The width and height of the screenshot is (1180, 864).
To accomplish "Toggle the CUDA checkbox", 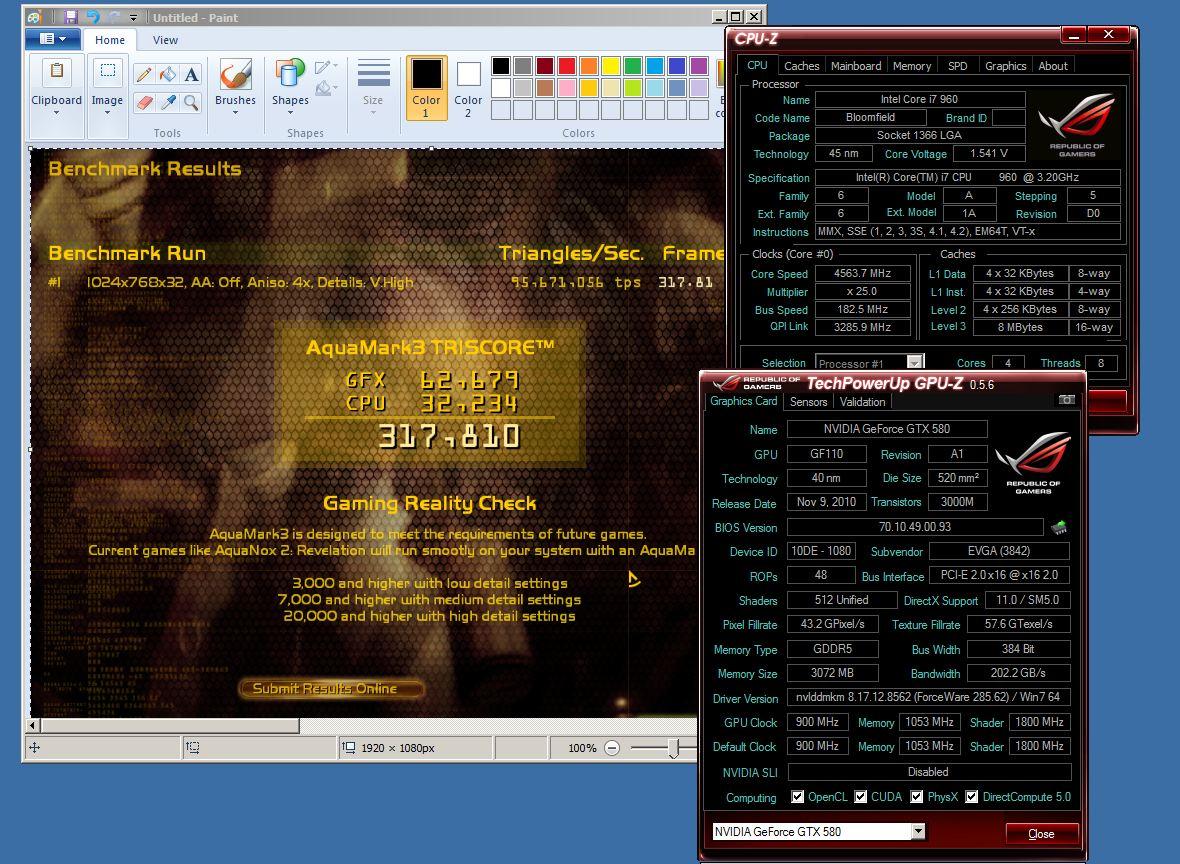I will click(861, 796).
